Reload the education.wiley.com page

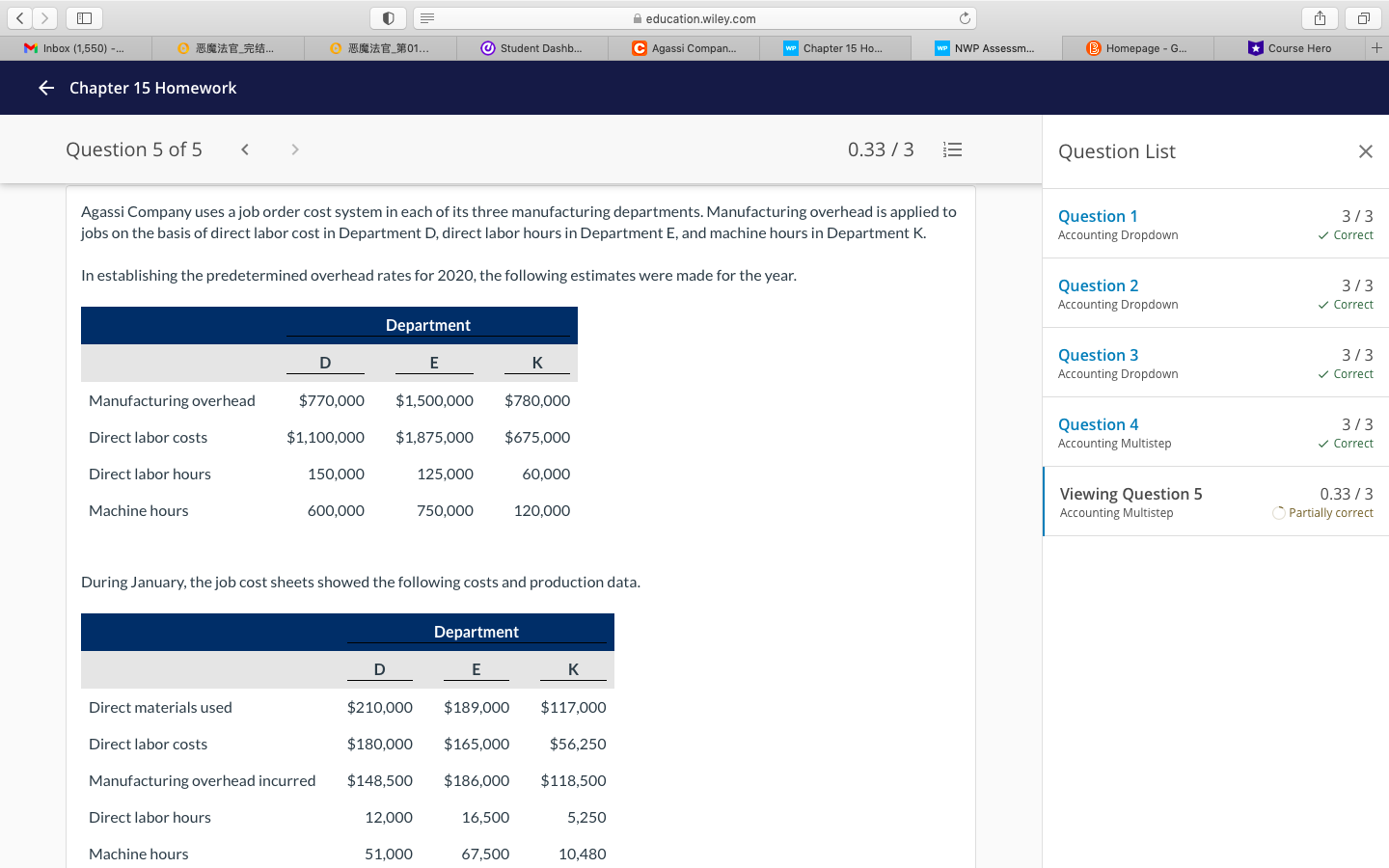point(965,17)
